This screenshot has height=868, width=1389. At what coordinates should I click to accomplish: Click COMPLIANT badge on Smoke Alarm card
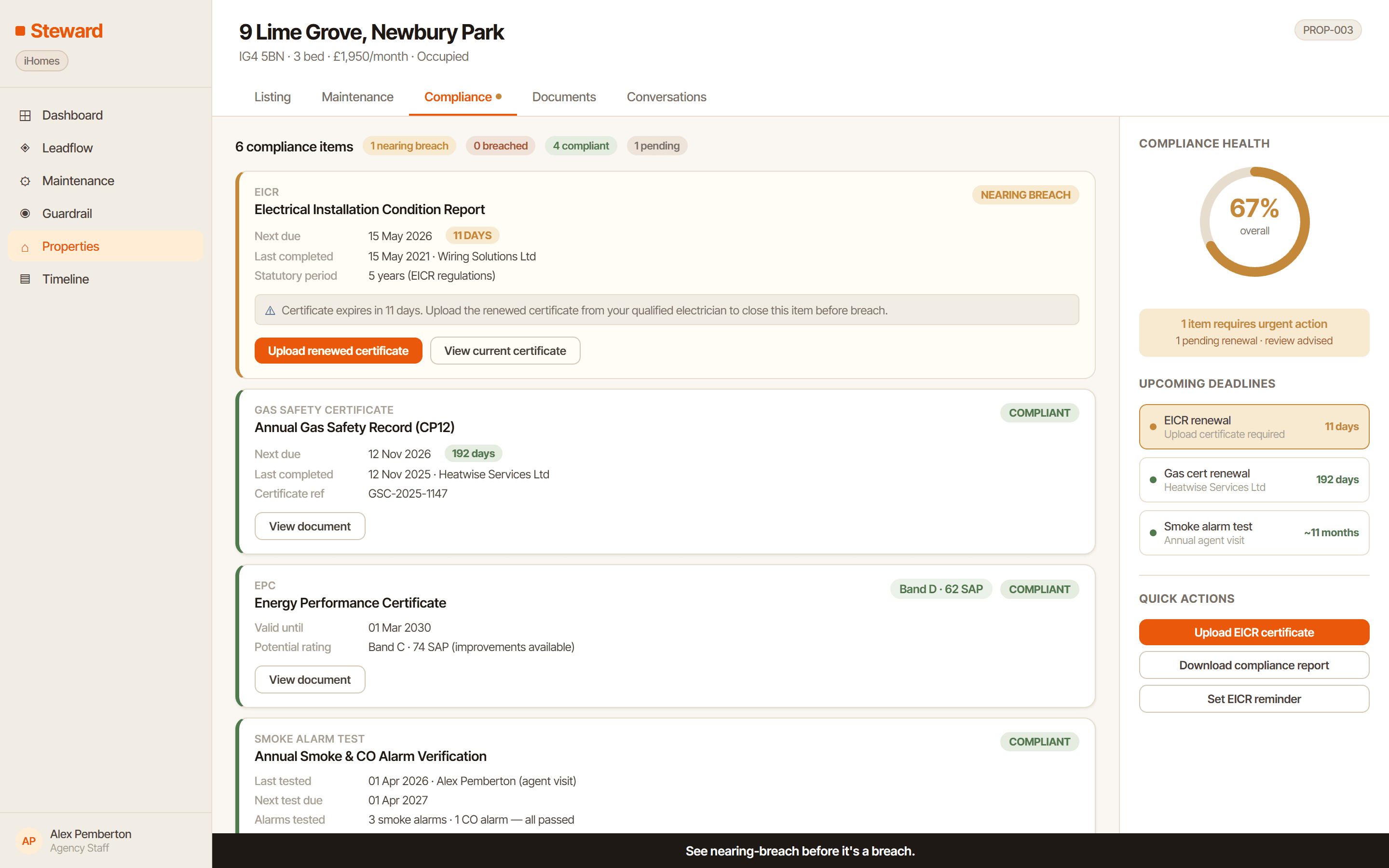point(1039,742)
